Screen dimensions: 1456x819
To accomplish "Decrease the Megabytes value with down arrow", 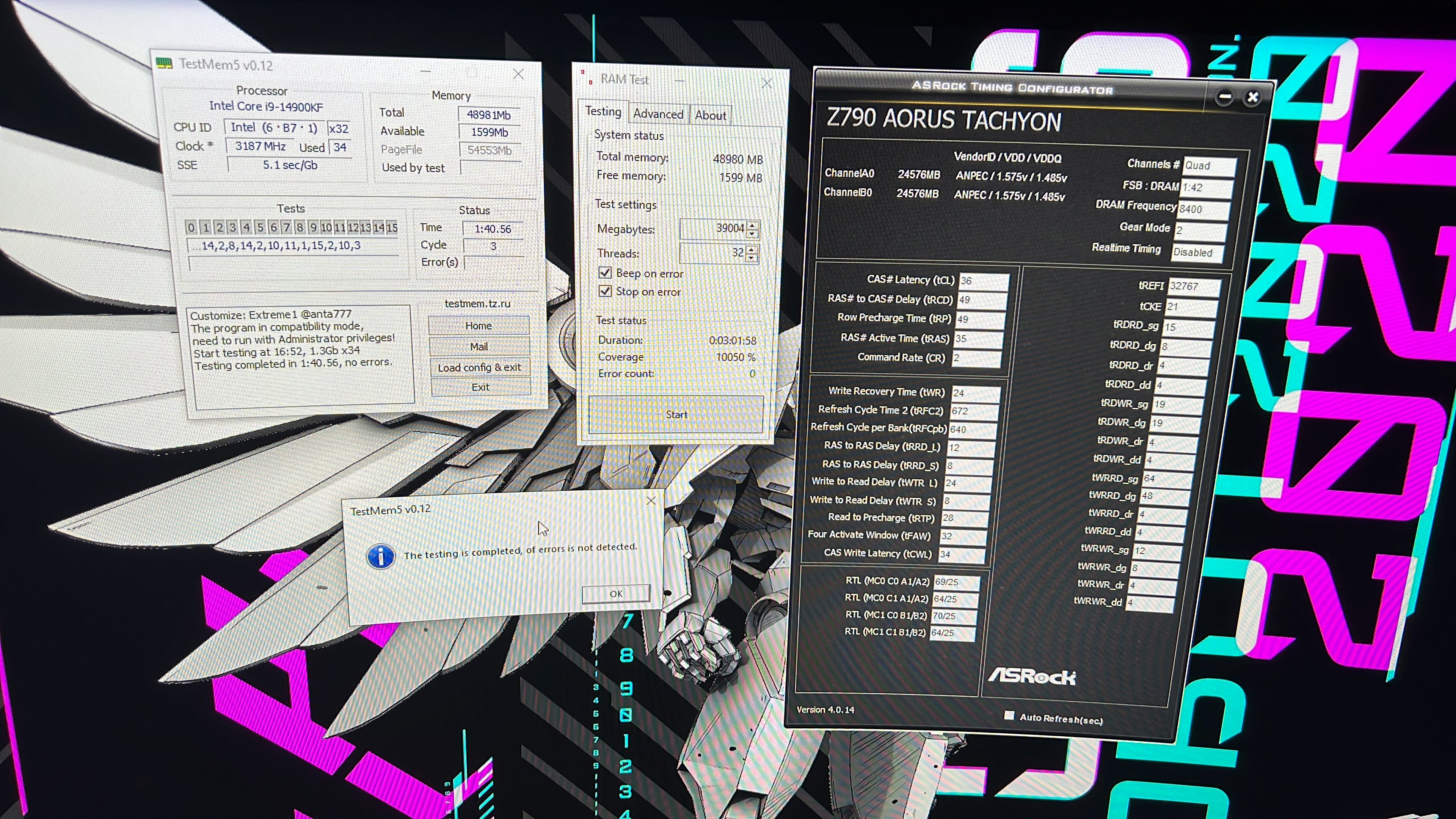I will (x=752, y=234).
